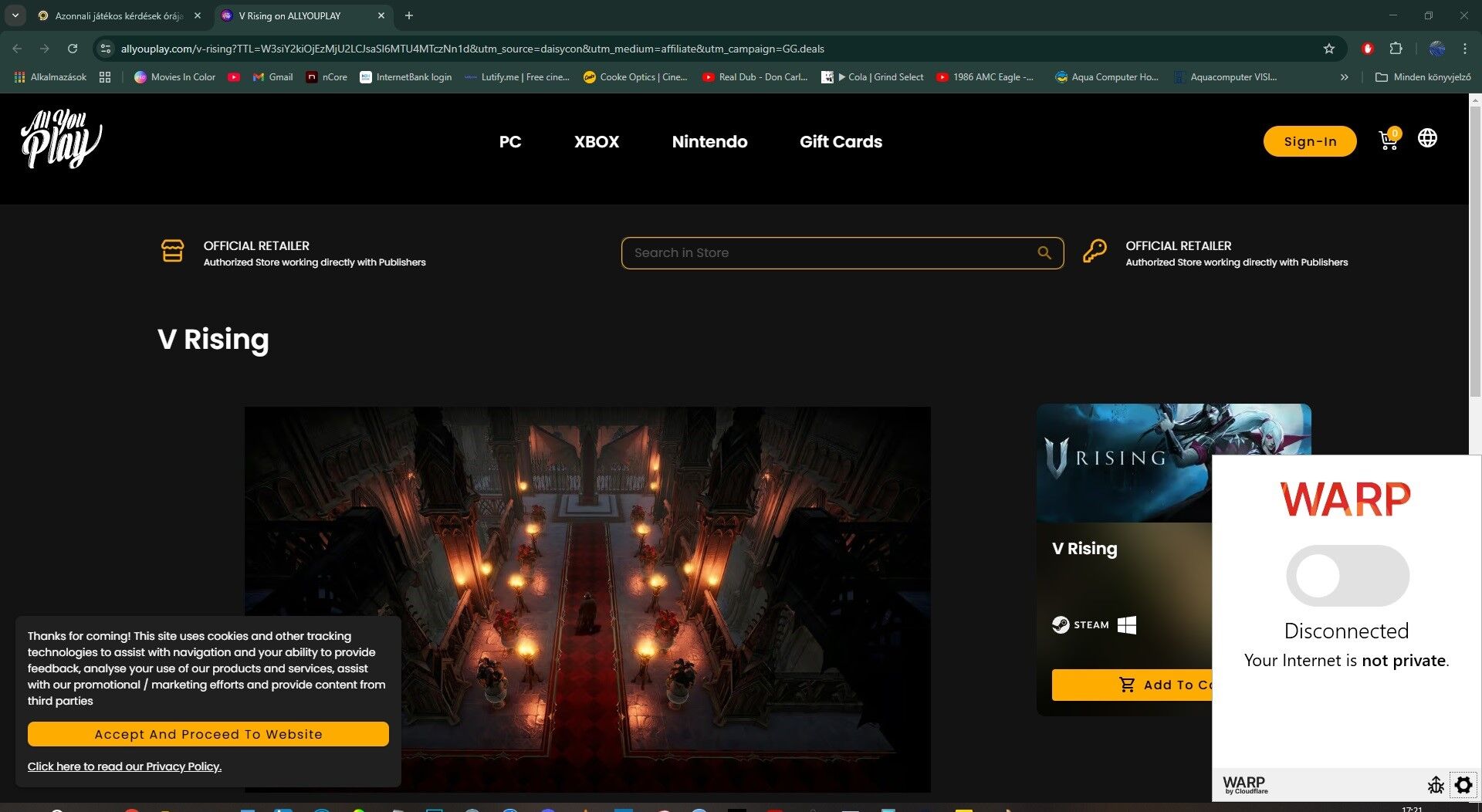The image size is (1482, 812).
Task: Open the PC navigation menu
Action: pyautogui.click(x=510, y=142)
